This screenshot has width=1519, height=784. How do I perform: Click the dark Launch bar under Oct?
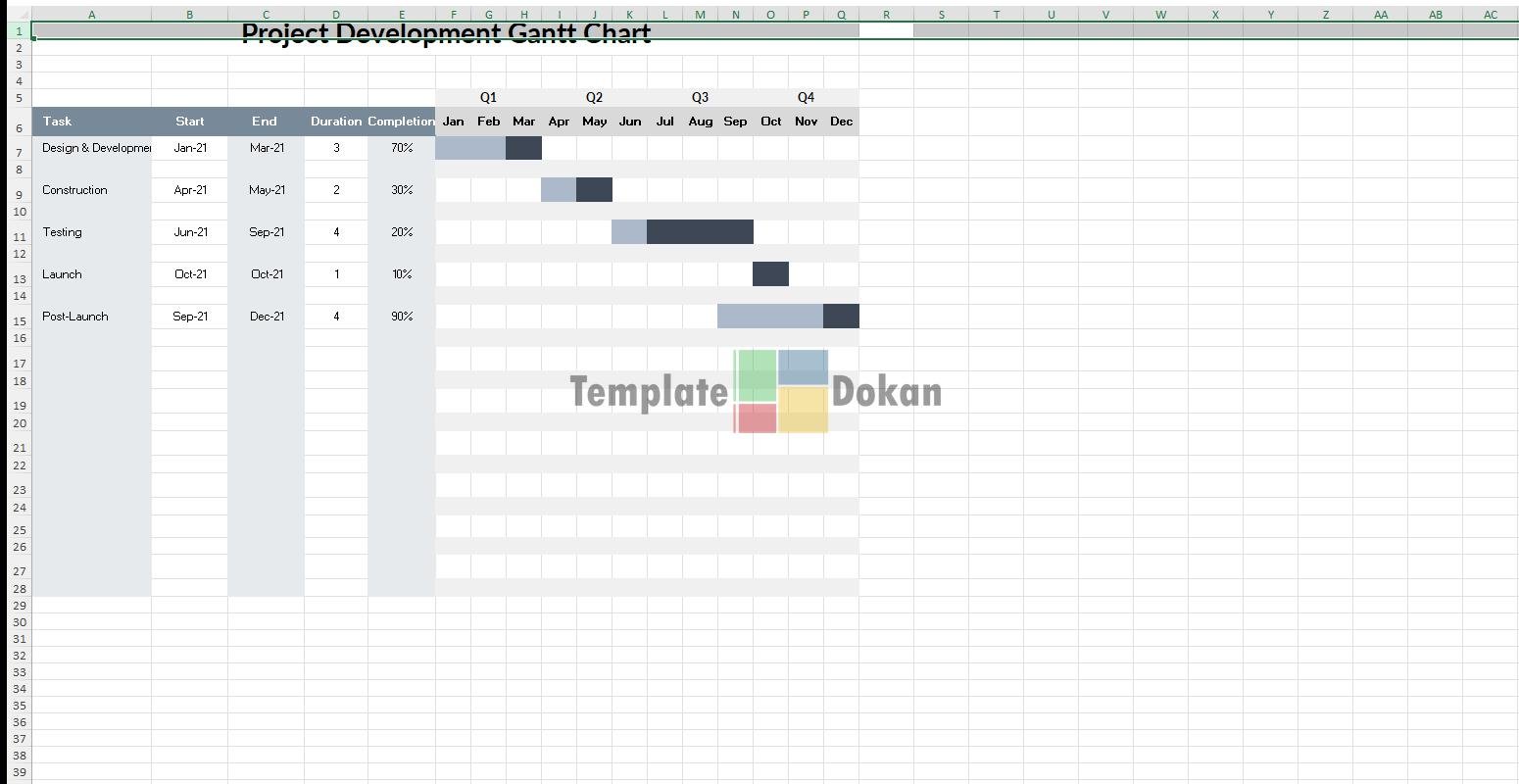click(770, 274)
